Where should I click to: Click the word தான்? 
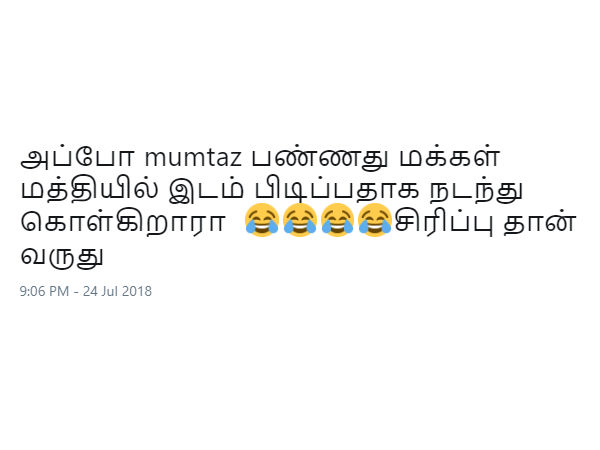[x=540, y=222]
